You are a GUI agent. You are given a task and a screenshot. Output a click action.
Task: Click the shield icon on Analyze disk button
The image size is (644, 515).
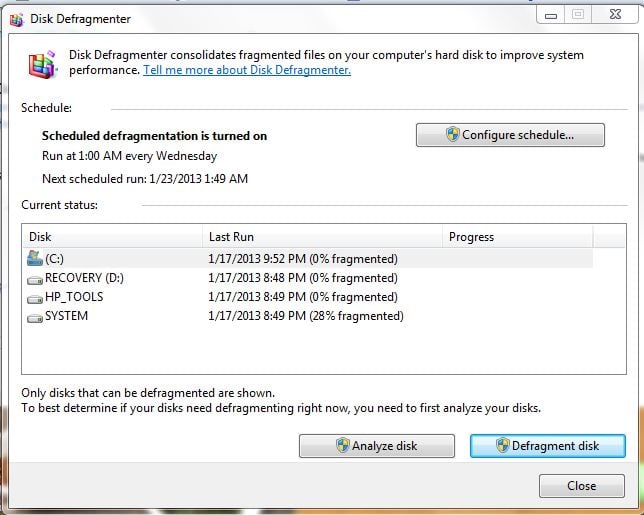coord(343,446)
